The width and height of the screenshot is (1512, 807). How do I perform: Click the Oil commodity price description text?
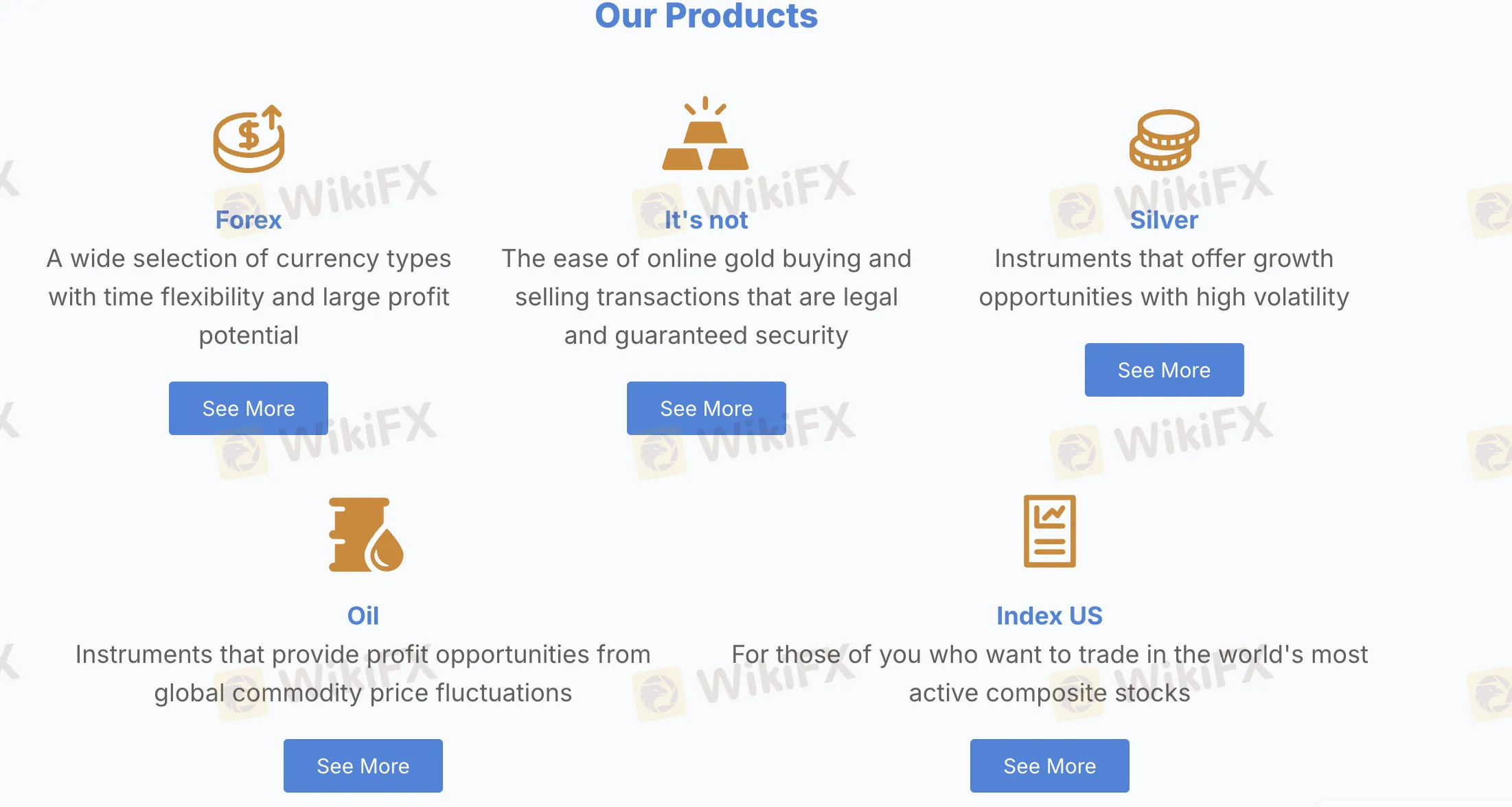click(x=363, y=673)
